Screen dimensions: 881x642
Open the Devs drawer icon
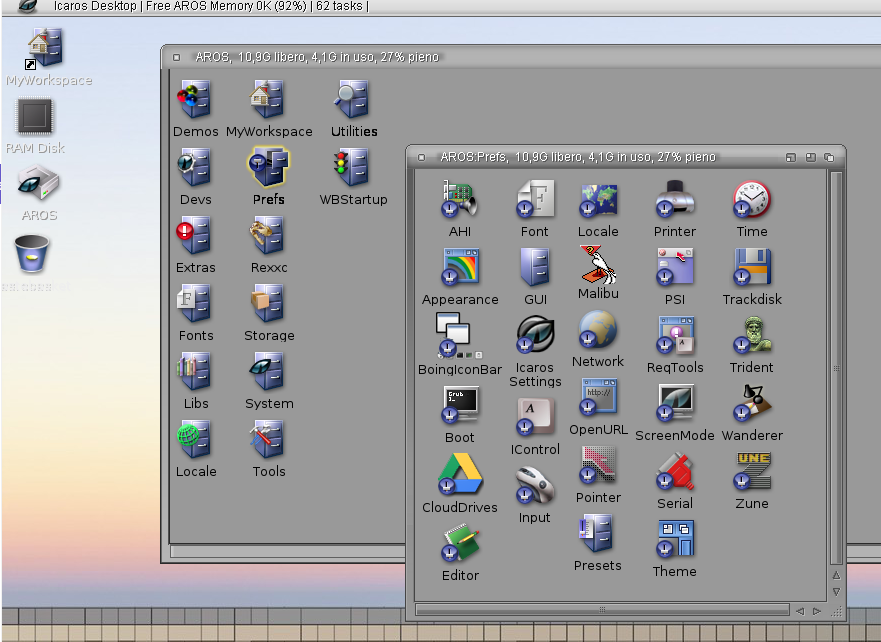point(194,167)
